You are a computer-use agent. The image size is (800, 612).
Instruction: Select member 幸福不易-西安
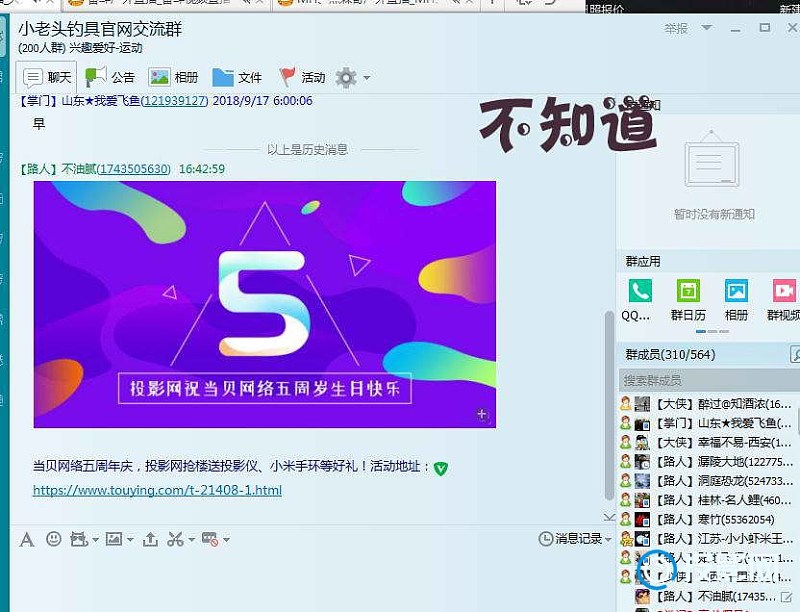(x=709, y=442)
